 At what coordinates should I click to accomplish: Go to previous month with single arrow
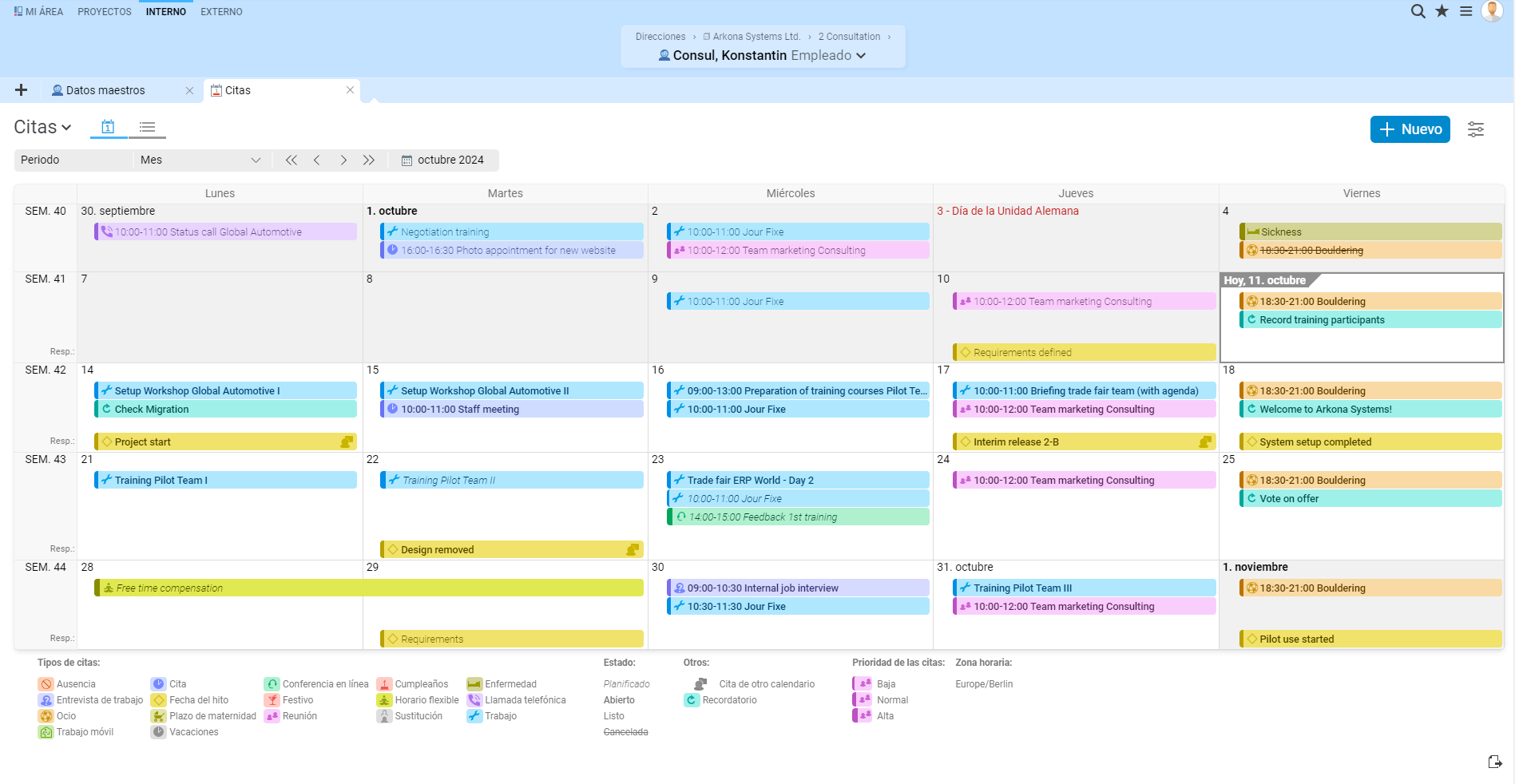pos(317,160)
